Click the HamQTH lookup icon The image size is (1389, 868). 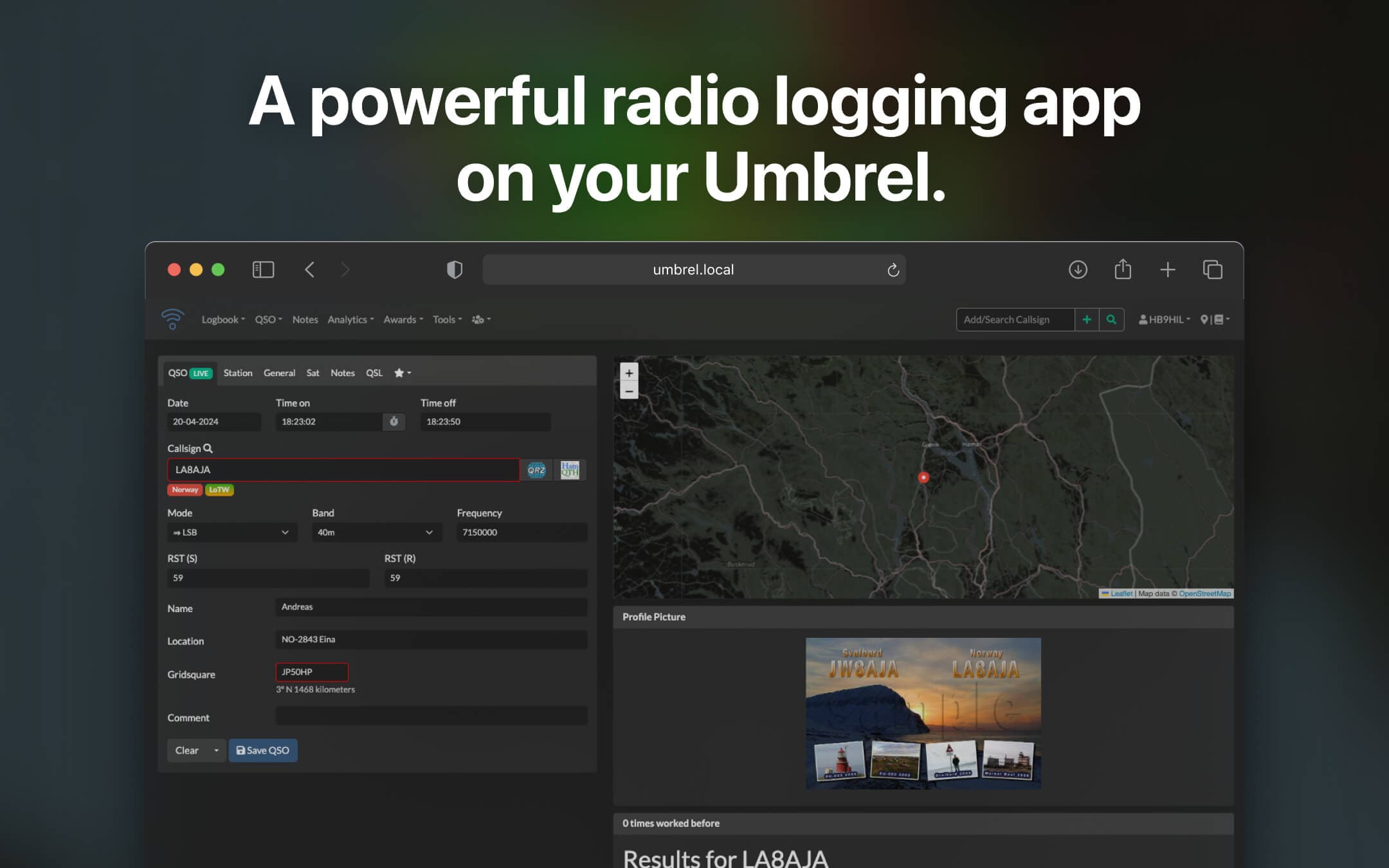click(570, 470)
